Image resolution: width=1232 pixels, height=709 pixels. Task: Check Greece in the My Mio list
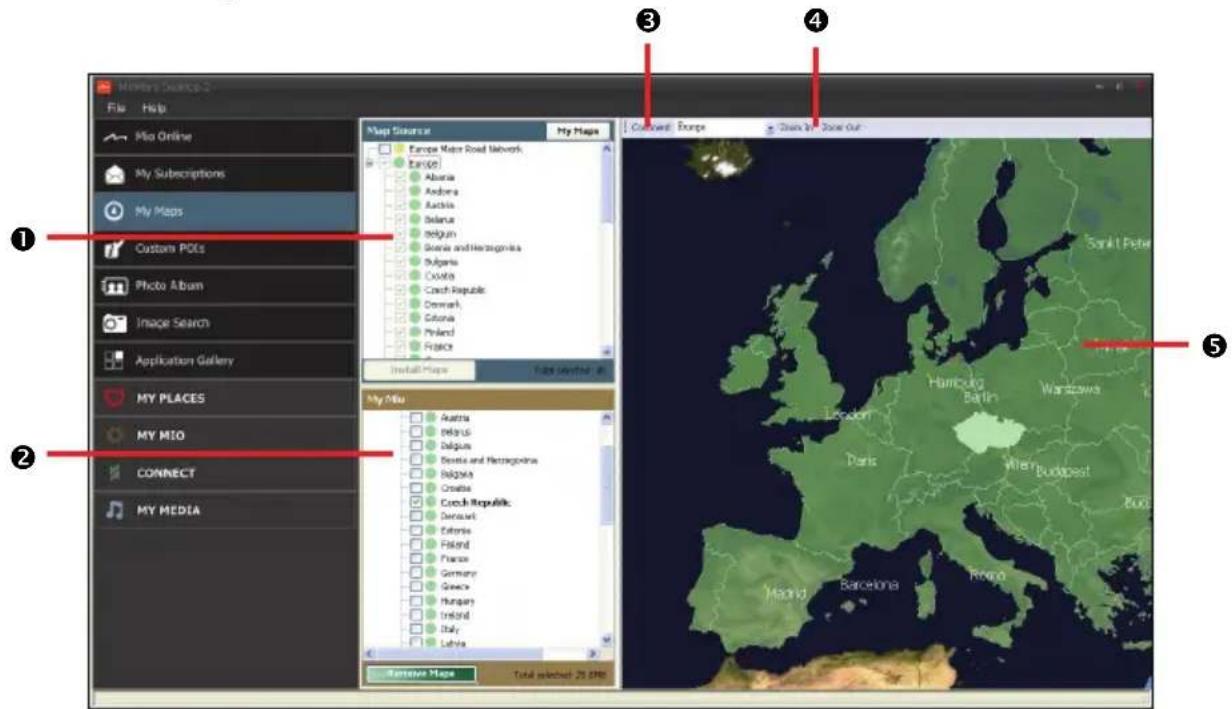(x=417, y=587)
